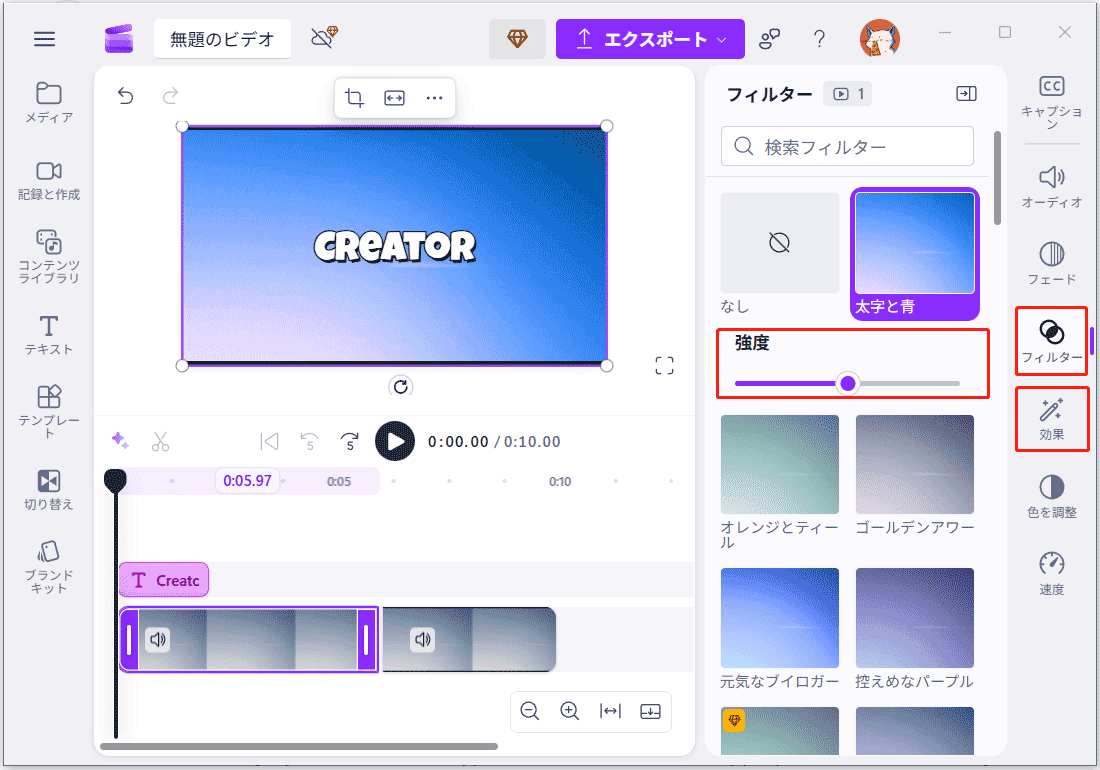Toggle fullscreen preview mode
The image size is (1100, 770).
(664, 365)
